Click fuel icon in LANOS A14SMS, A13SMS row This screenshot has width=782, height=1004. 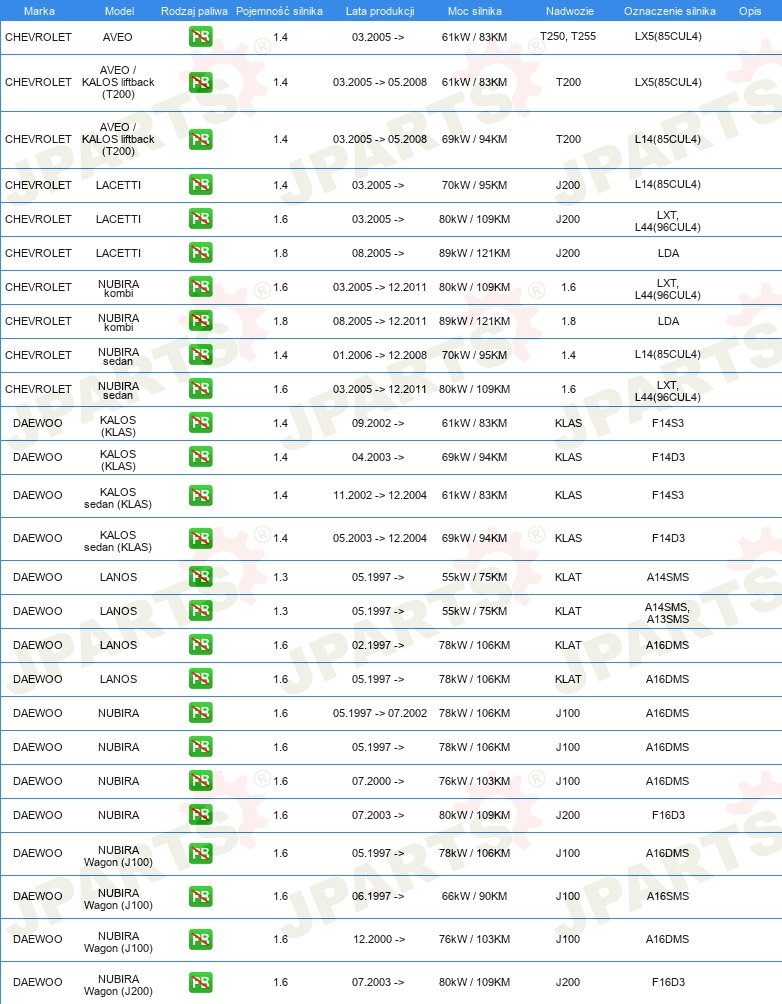coord(200,611)
